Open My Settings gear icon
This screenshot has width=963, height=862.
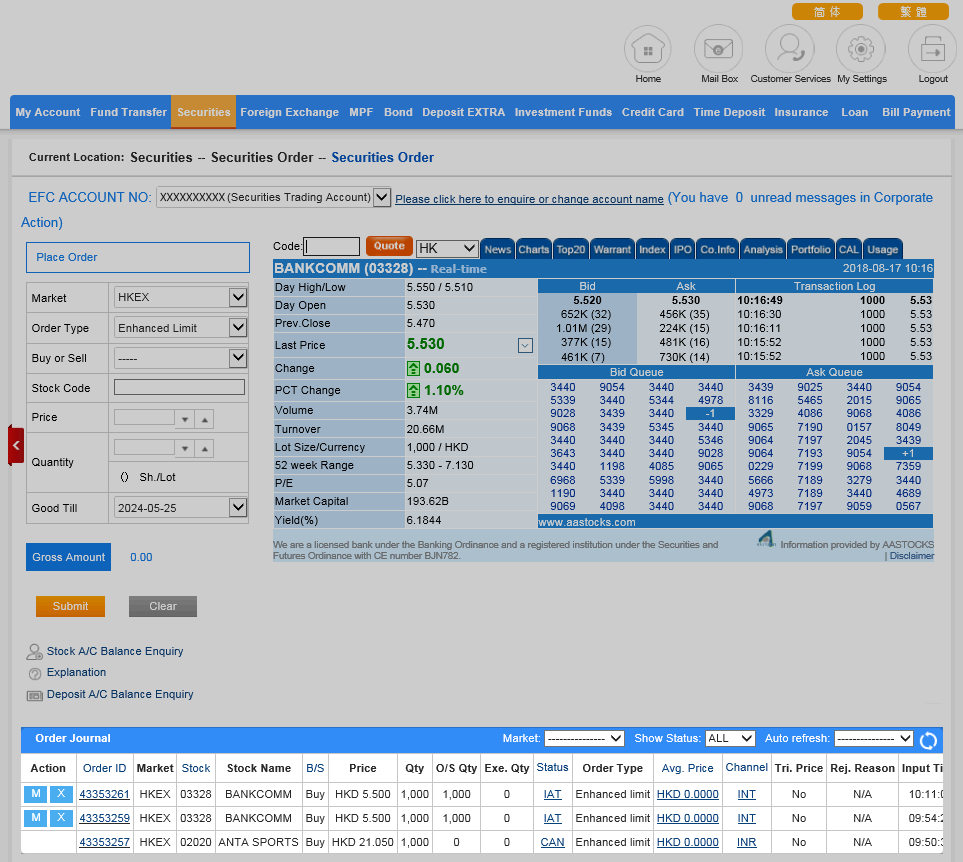[861, 49]
